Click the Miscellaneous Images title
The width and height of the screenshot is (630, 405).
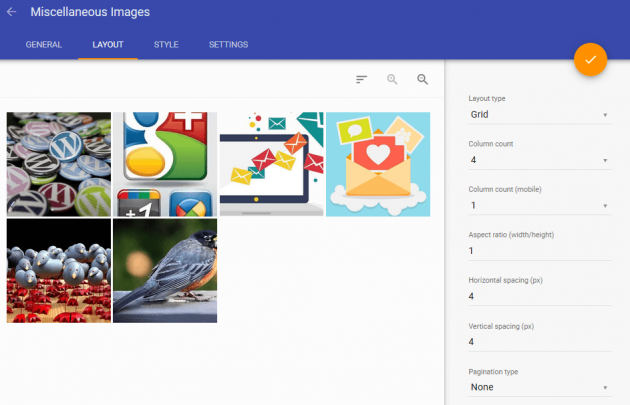pyautogui.click(x=90, y=12)
